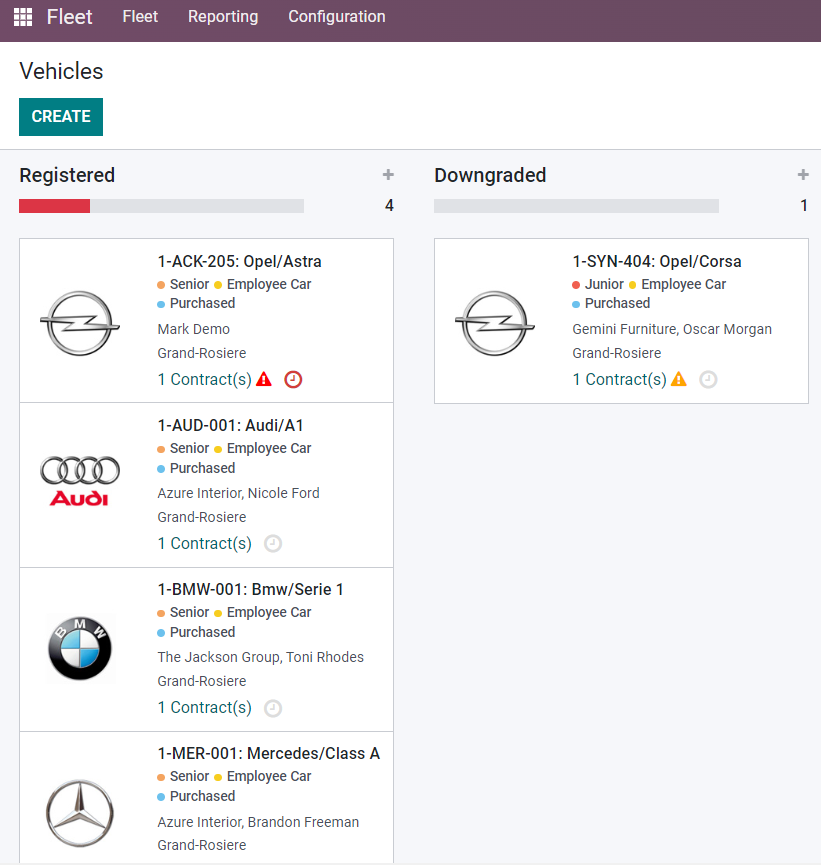Open the Configuration menu
This screenshot has width=821, height=865.
tap(337, 17)
